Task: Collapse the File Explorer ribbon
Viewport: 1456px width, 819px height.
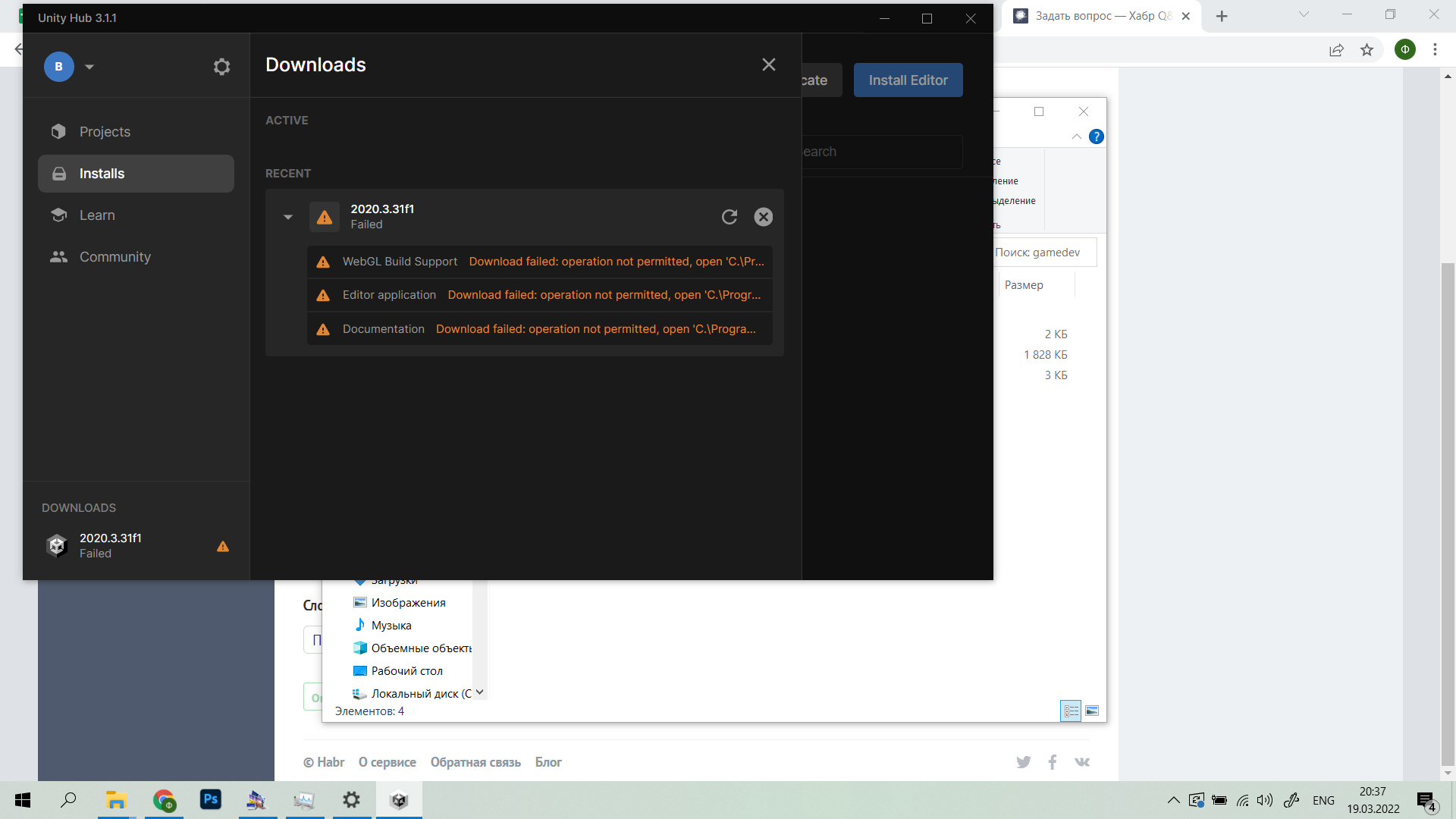Action: pos(1077,136)
